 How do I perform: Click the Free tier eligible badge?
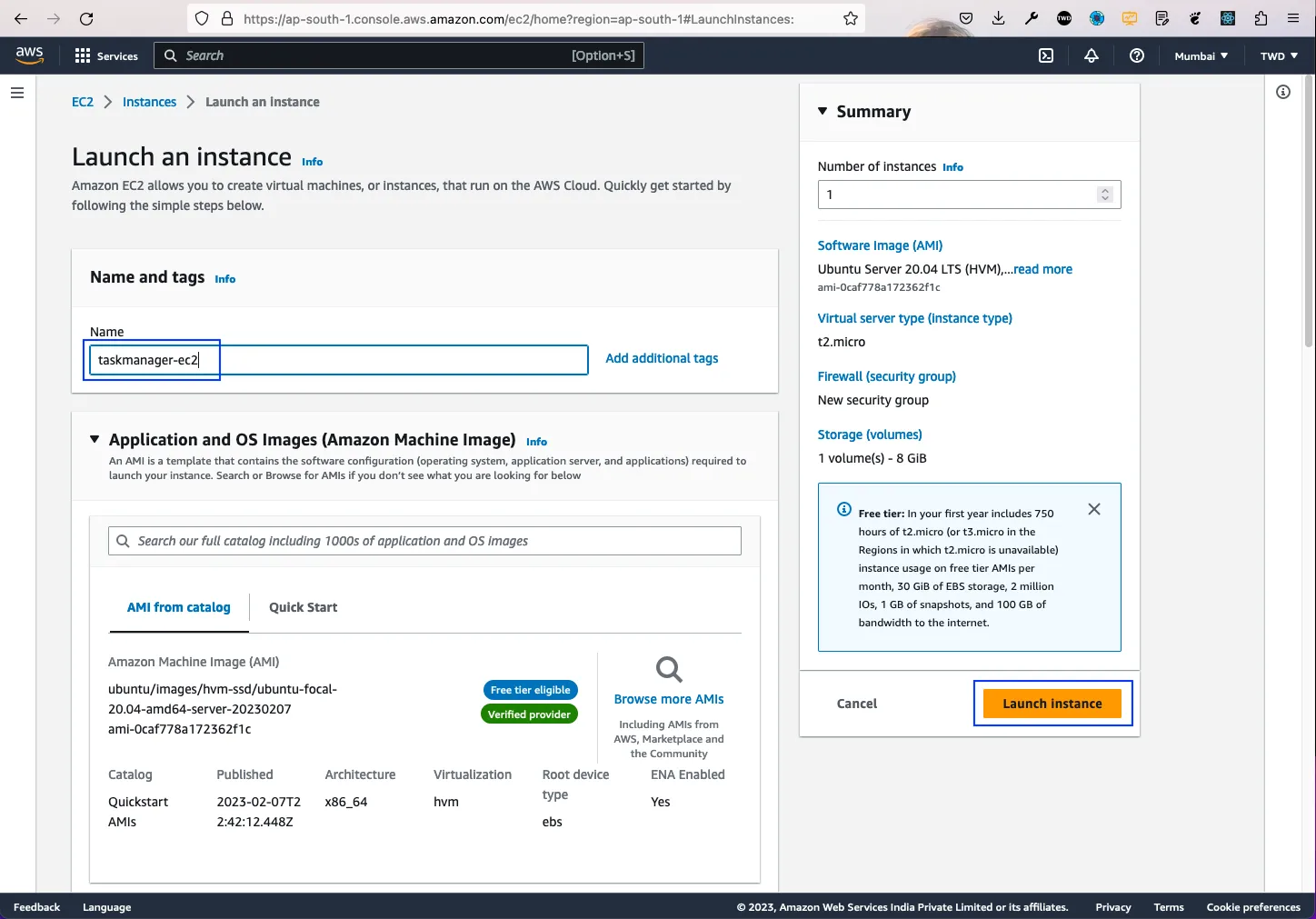point(530,690)
